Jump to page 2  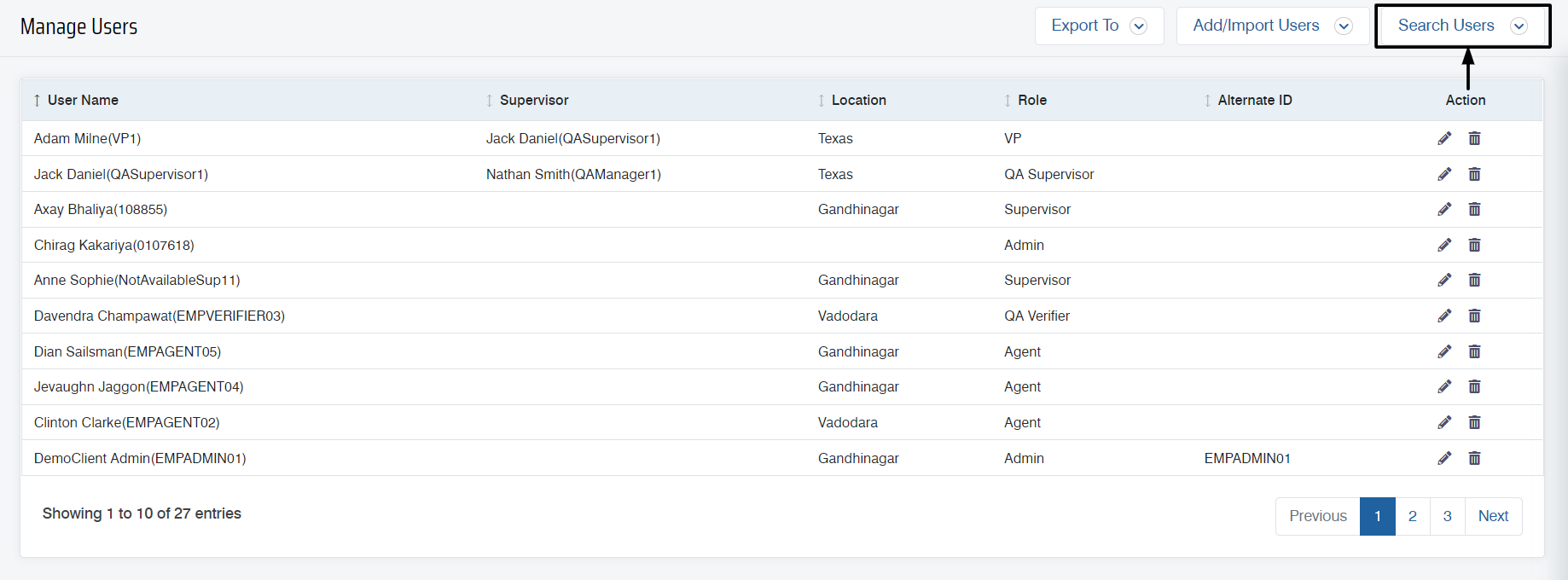coord(1413,516)
